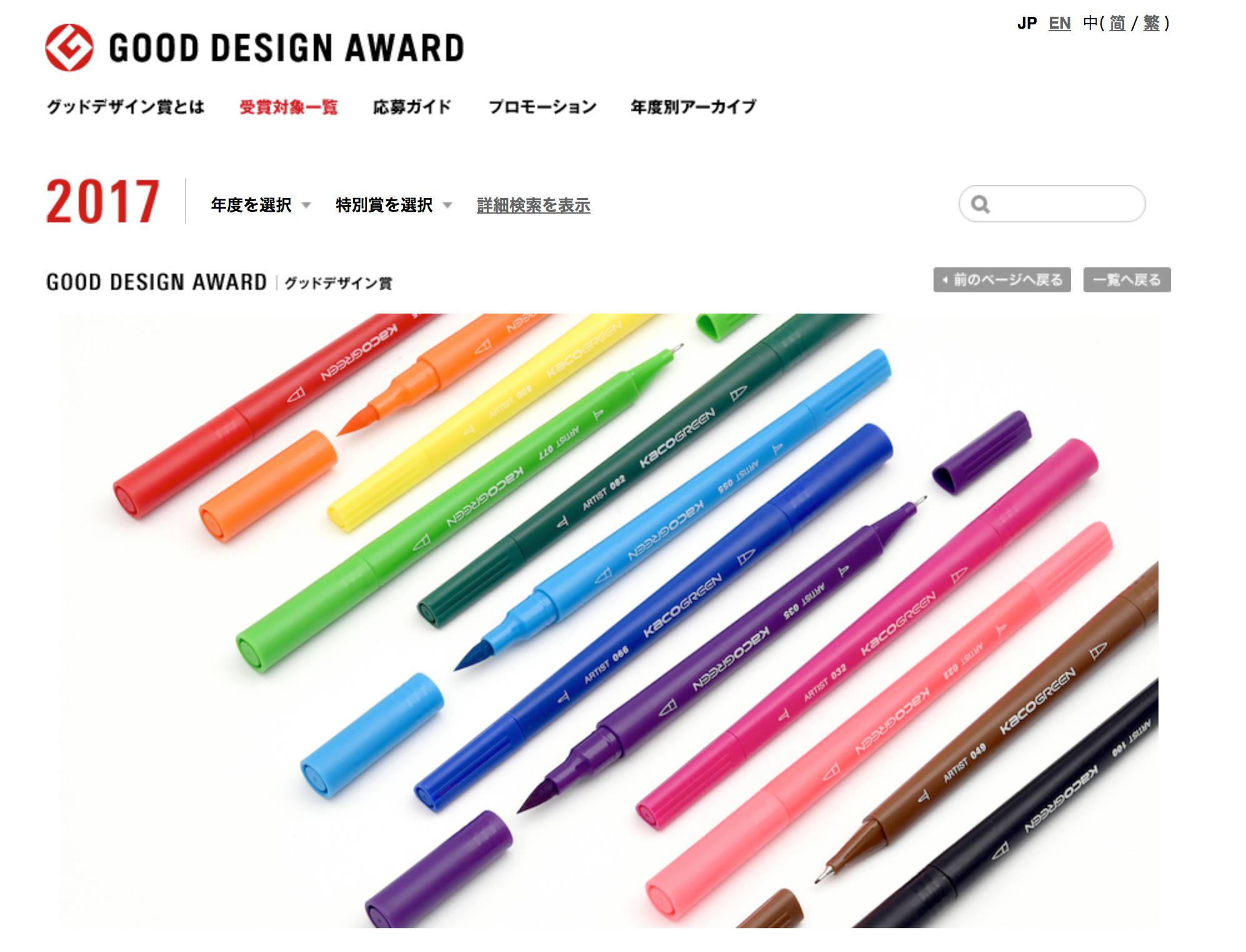Image resolution: width=1246 pixels, height=952 pixels.
Task: Switch language to EN
Action: coord(1059,24)
